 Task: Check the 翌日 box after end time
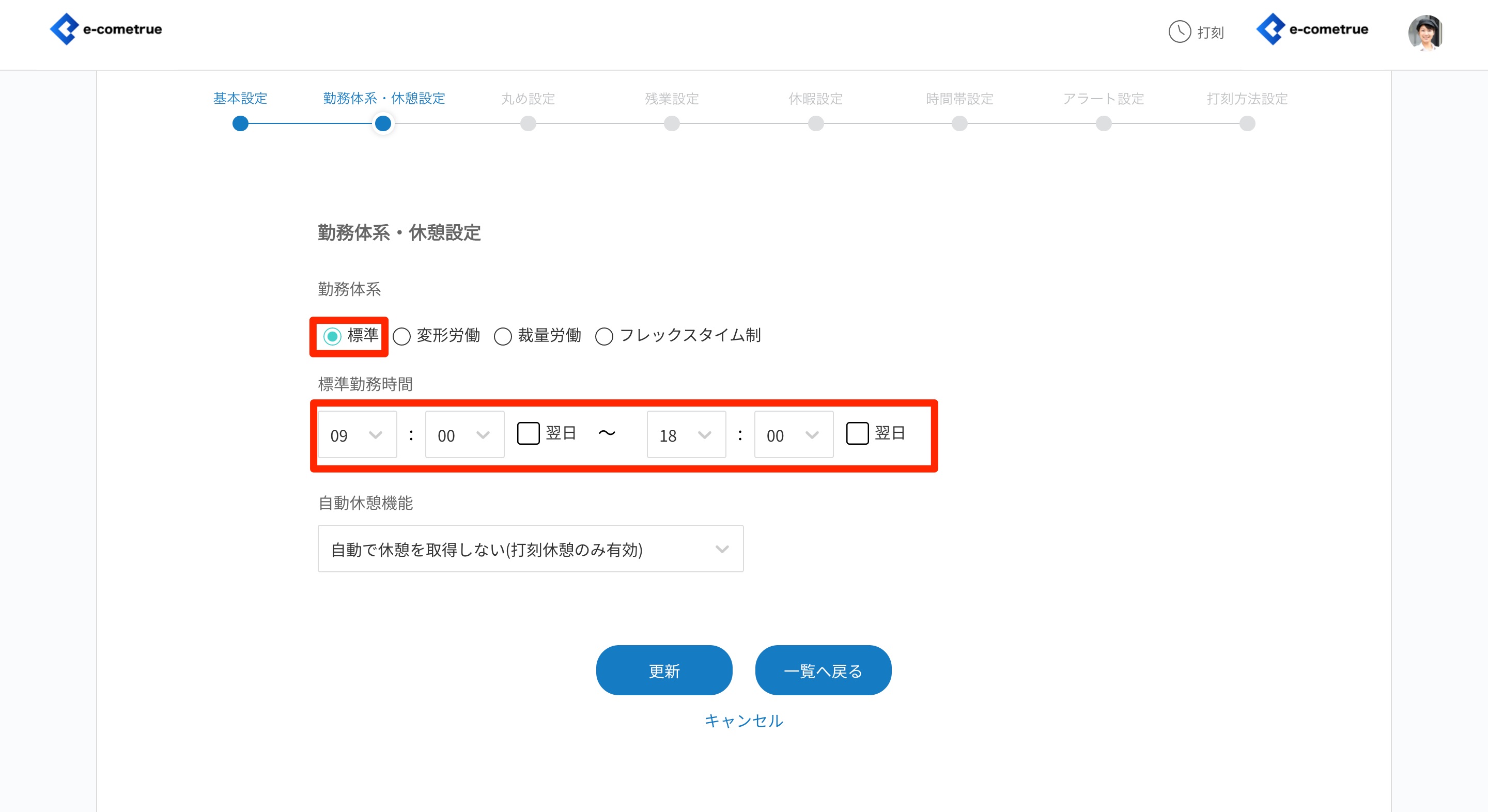(857, 433)
